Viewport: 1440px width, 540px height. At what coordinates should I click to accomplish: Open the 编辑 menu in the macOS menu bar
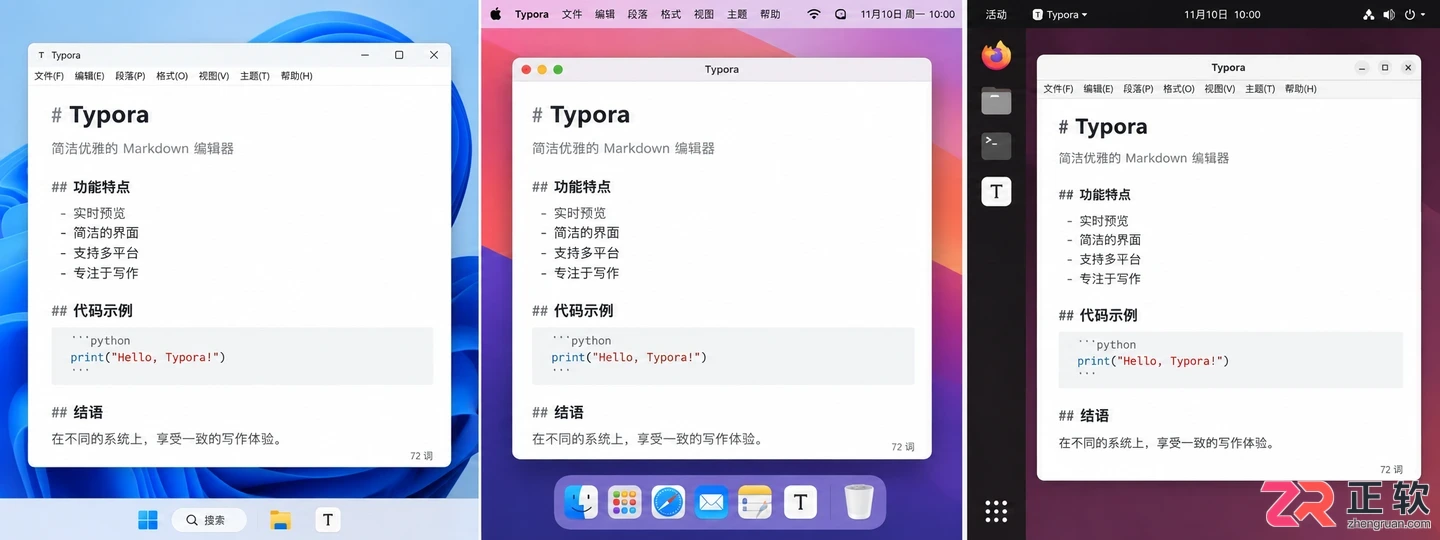coord(605,14)
